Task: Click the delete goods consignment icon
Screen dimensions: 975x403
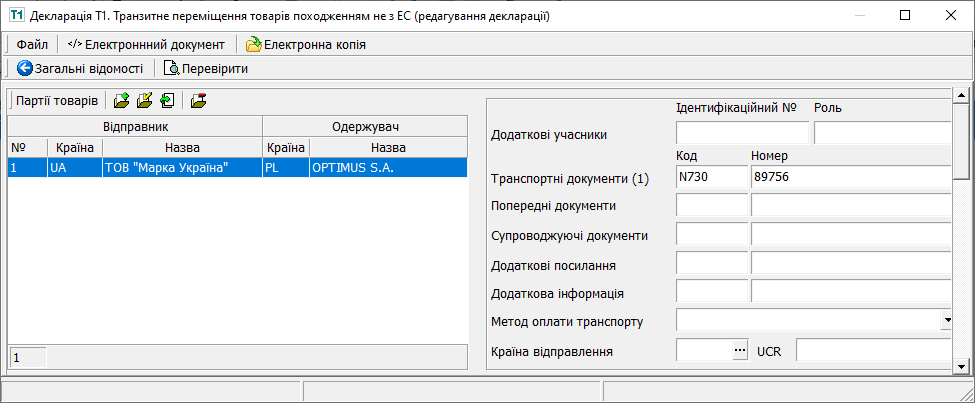Action: (x=198, y=101)
